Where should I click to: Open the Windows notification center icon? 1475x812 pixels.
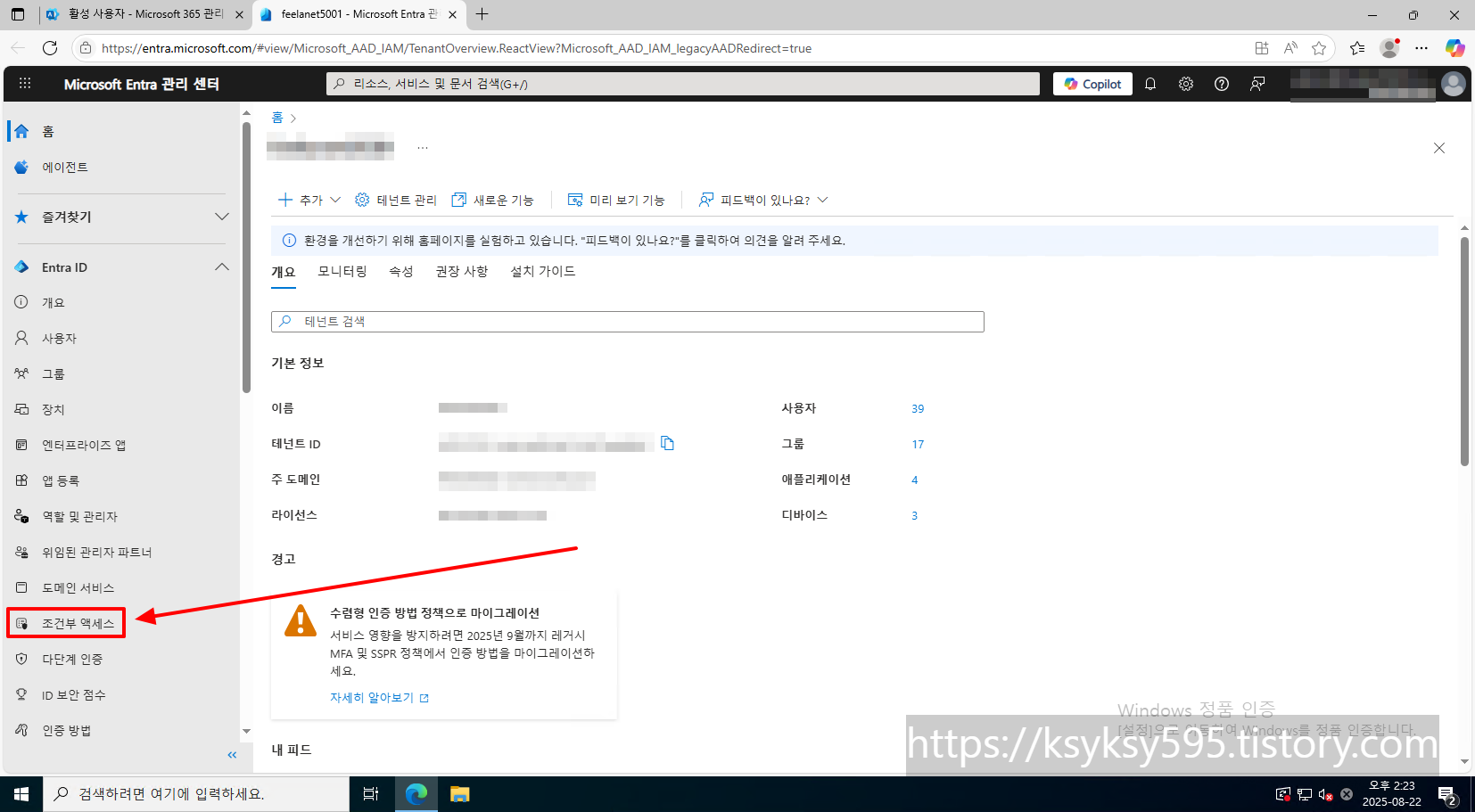(1447, 794)
